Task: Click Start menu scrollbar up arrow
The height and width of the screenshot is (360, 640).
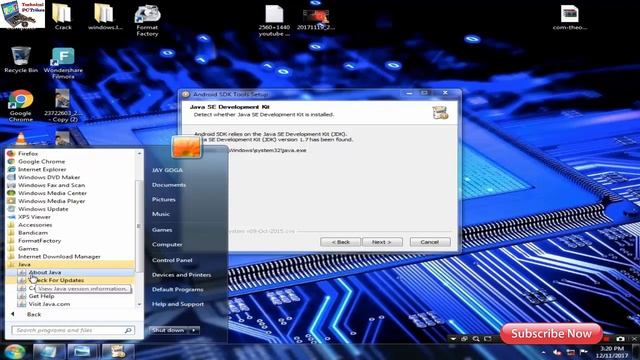Action: tap(139, 153)
